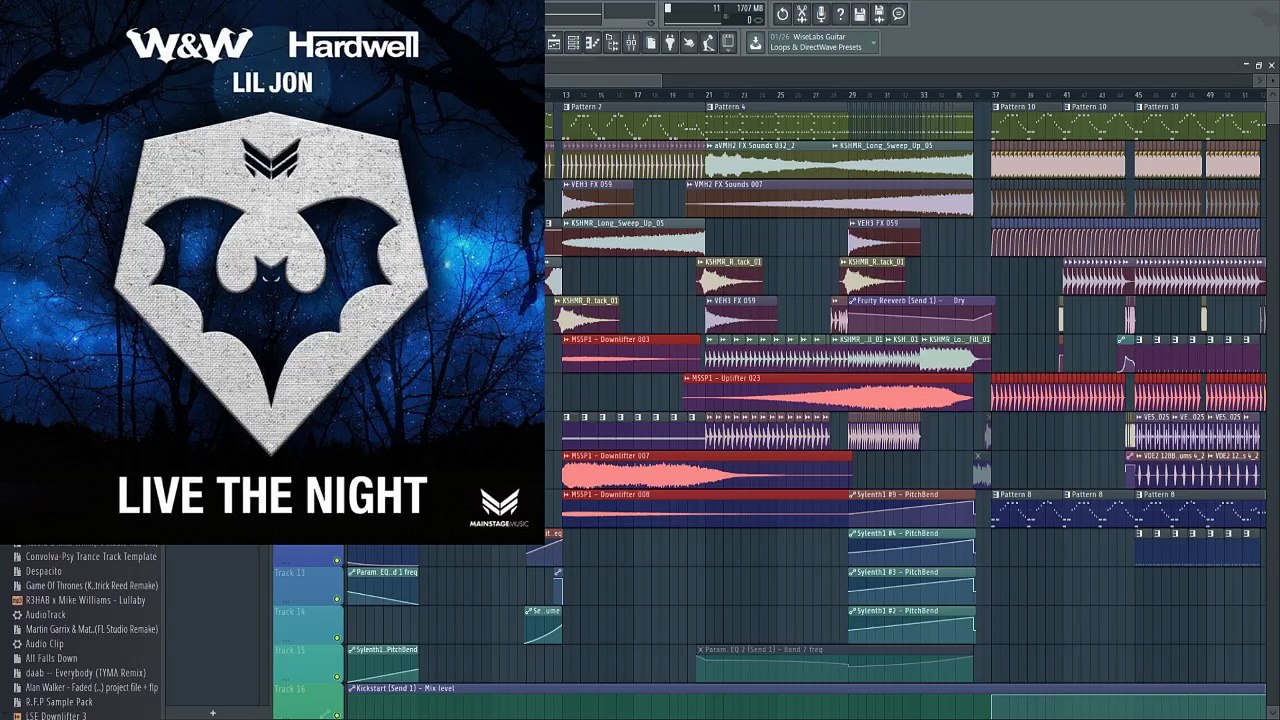Click the render-to-audio floppy waveform icon

click(x=879, y=14)
